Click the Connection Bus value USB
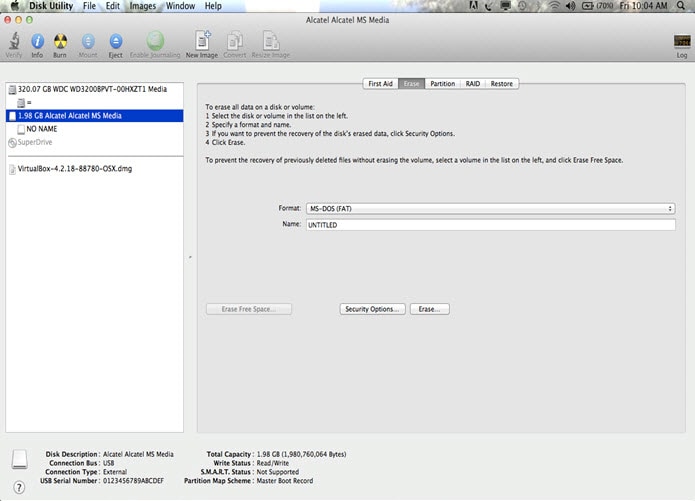The image size is (695, 501). (109, 463)
